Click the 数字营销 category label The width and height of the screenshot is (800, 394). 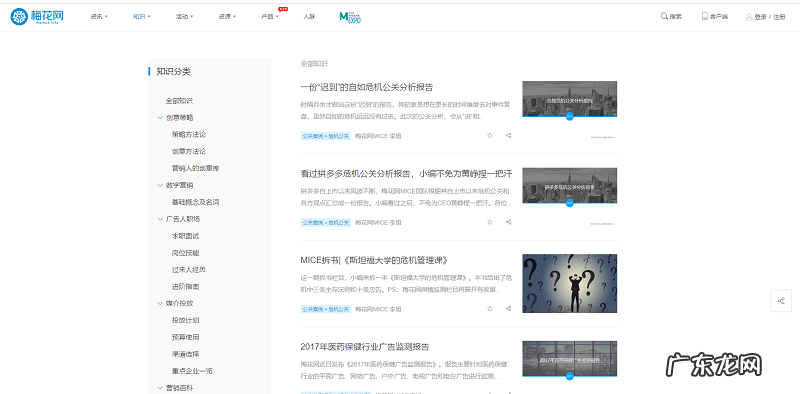click(180, 185)
